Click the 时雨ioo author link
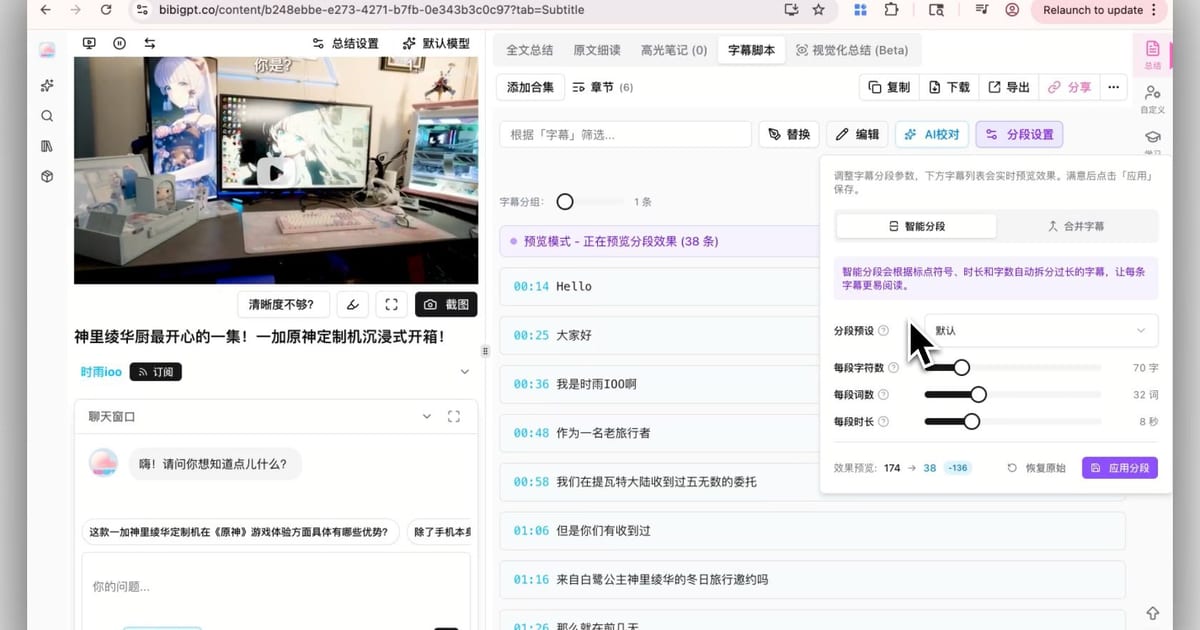1200x630 pixels. pyautogui.click(x=101, y=372)
